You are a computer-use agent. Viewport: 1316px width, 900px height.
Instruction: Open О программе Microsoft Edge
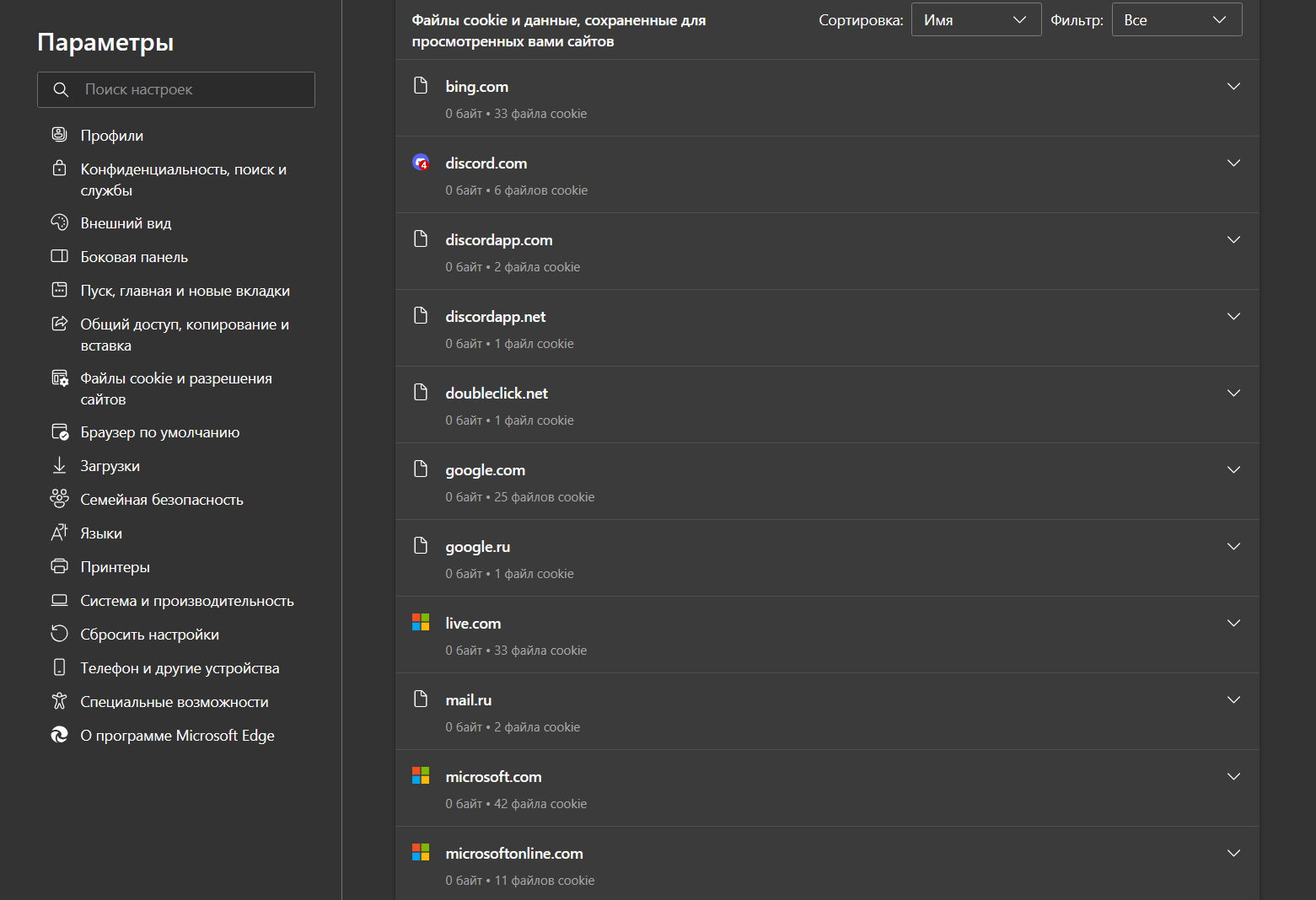tap(176, 735)
